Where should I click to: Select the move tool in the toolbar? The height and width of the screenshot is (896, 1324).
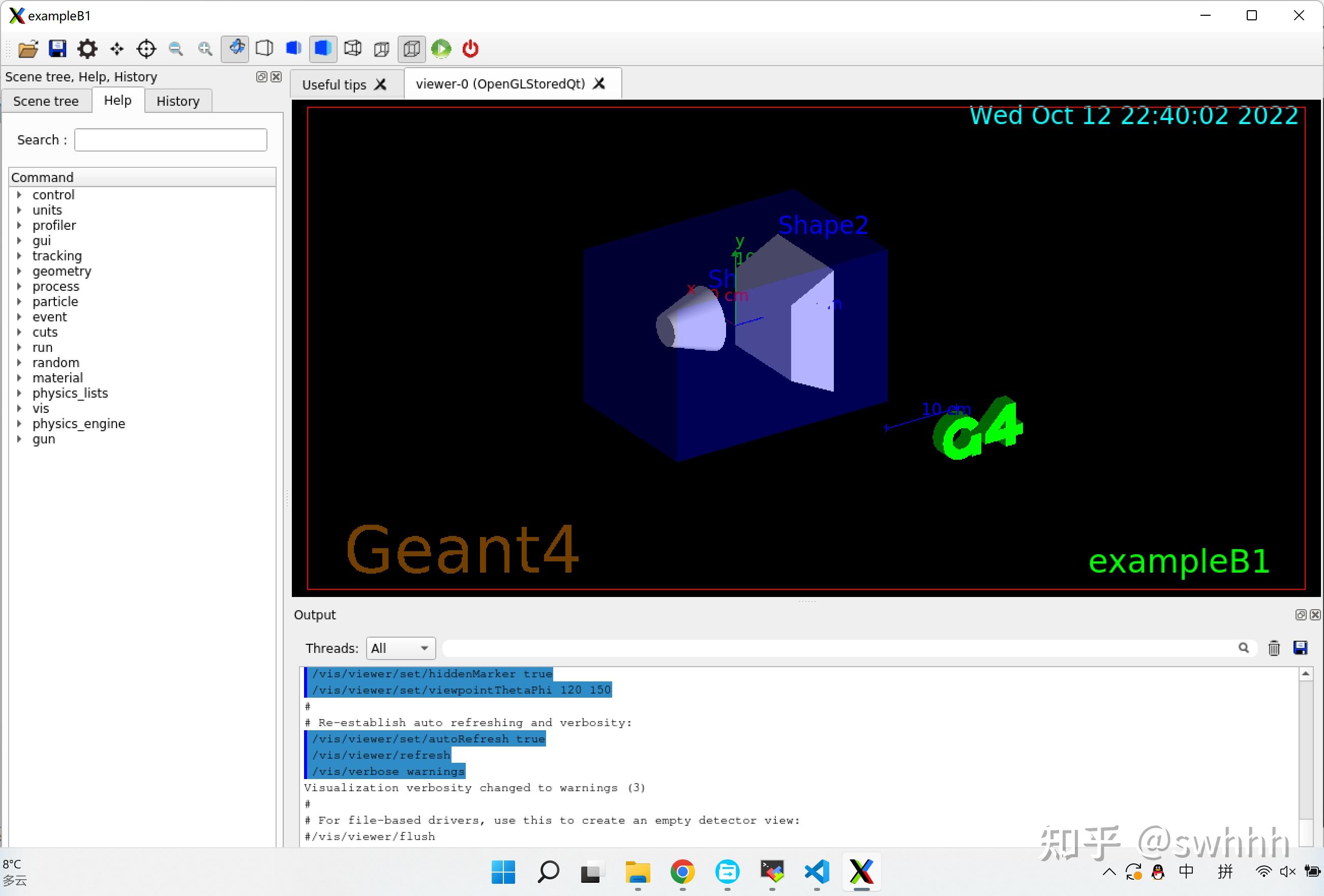click(116, 49)
